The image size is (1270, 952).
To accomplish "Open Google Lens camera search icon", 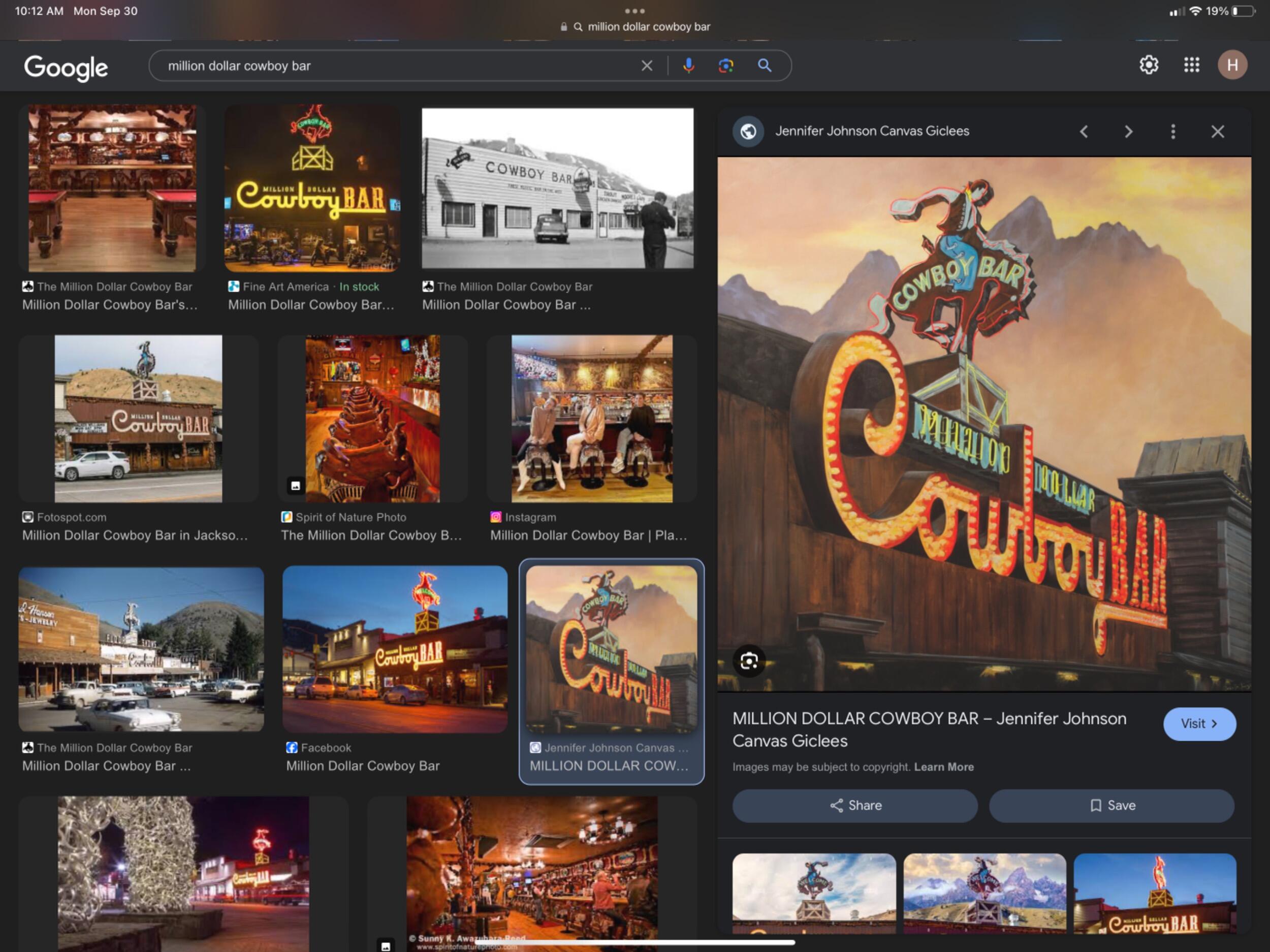I will pos(726,66).
